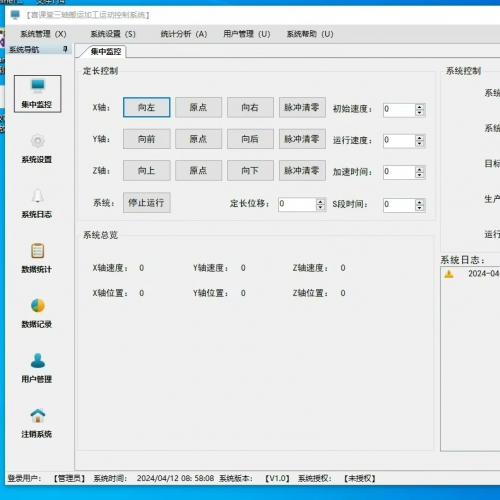Viewport: 500px width, 500px height.
Task: Click the Y轴位置 label
Action: coord(211,293)
